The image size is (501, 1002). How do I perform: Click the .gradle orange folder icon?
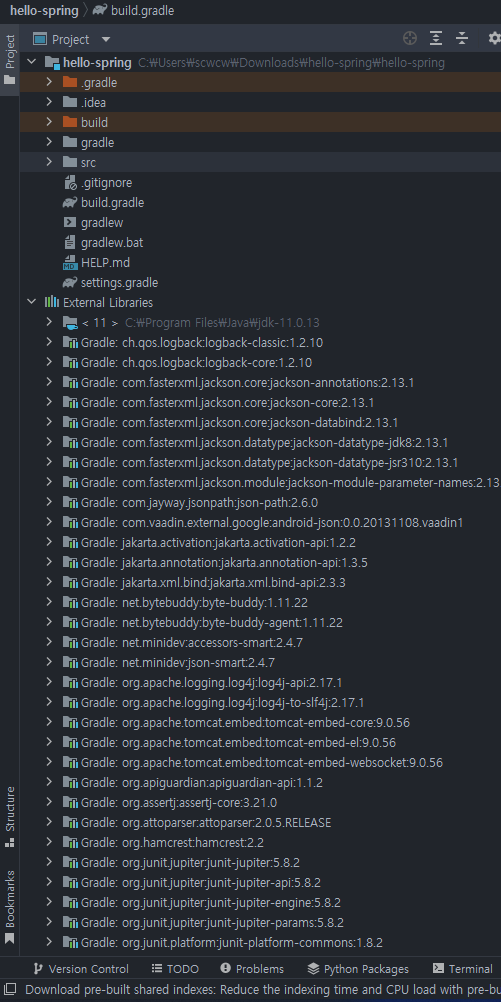70,82
